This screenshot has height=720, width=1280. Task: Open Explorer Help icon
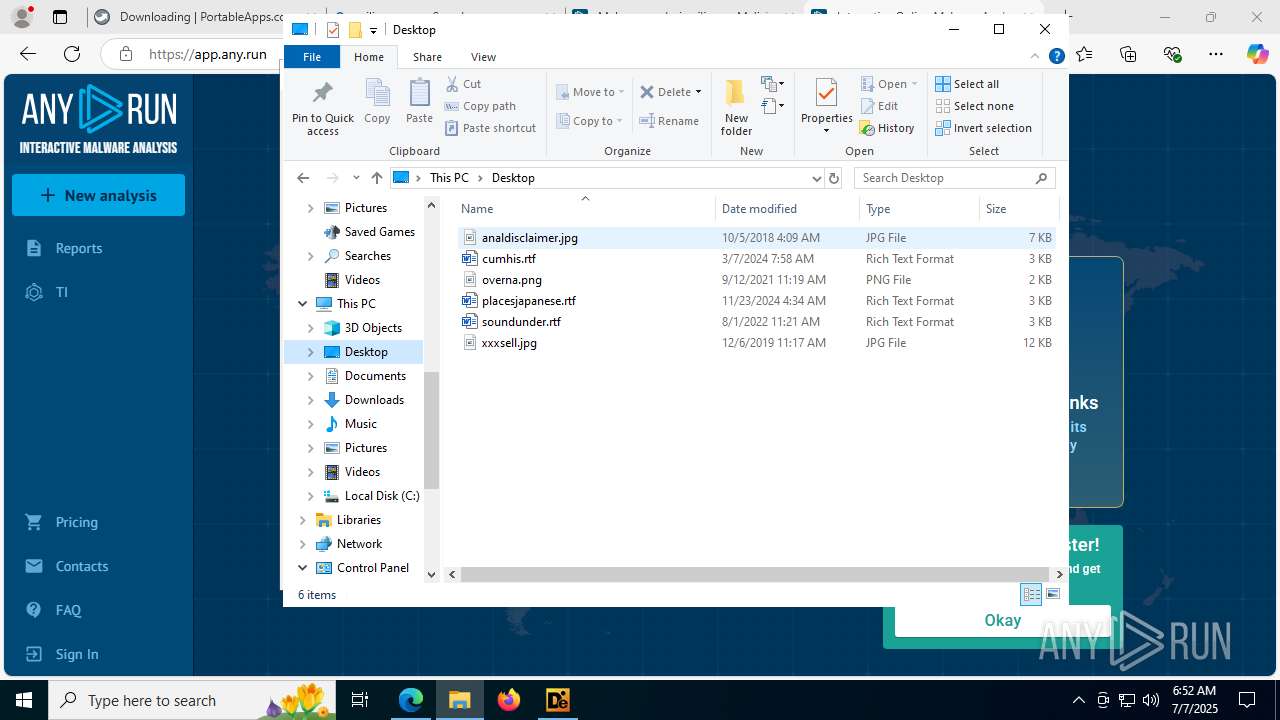pos(1056,57)
